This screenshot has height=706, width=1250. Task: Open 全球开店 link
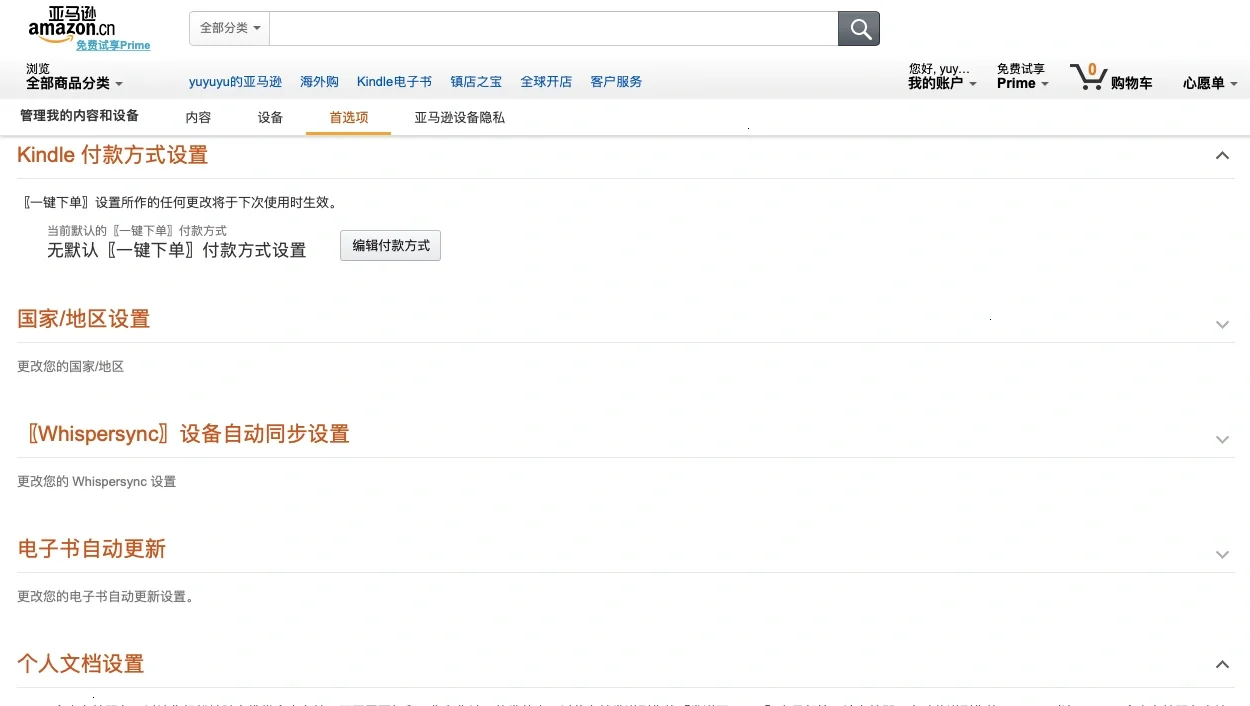(x=546, y=82)
